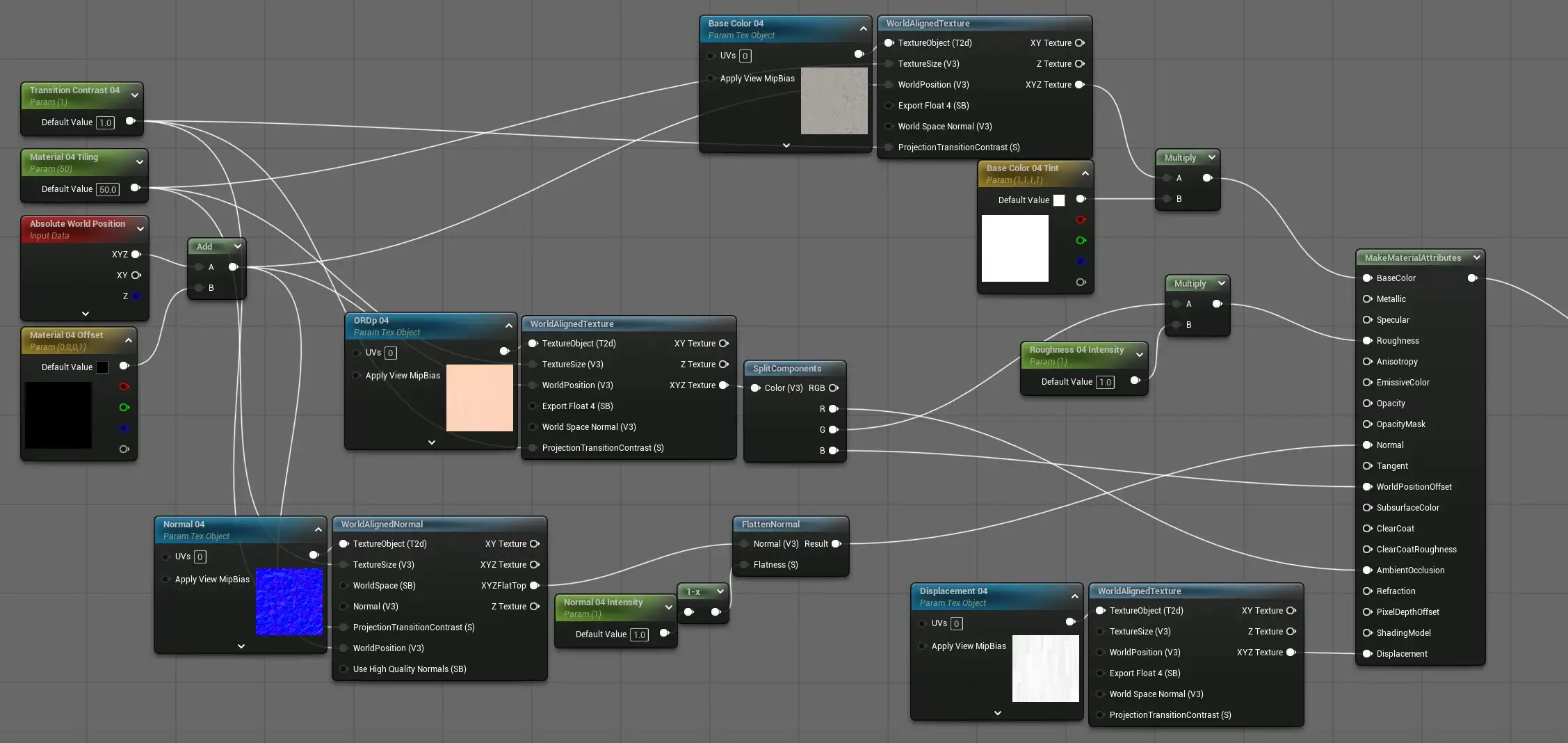Screen dimensions: 1568x743
Task: Edit the Base Color 04 UVs index field
Action: pyautogui.click(x=745, y=56)
